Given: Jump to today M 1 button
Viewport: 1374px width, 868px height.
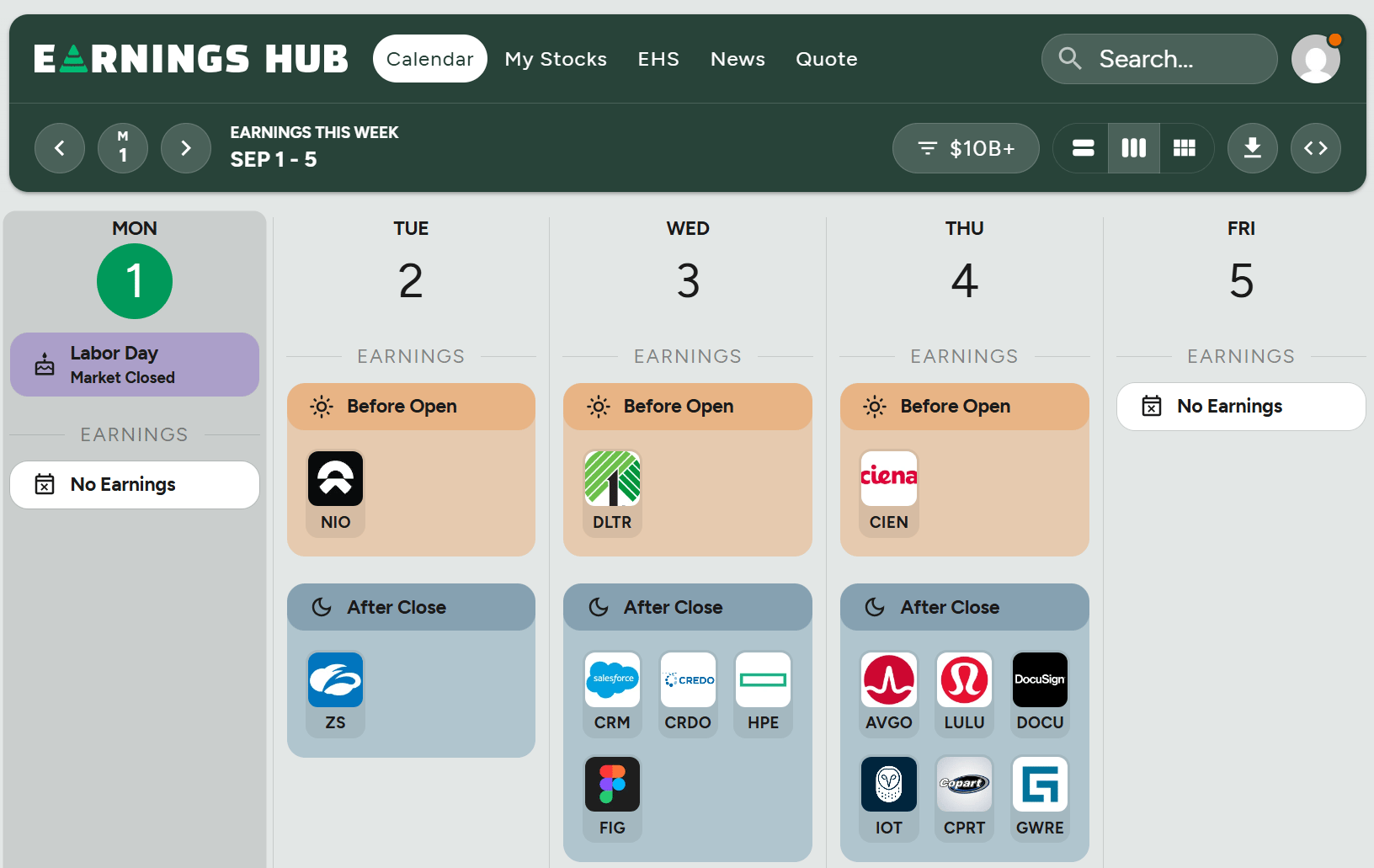Looking at the screenshot, I should click(x=123, y=148).
